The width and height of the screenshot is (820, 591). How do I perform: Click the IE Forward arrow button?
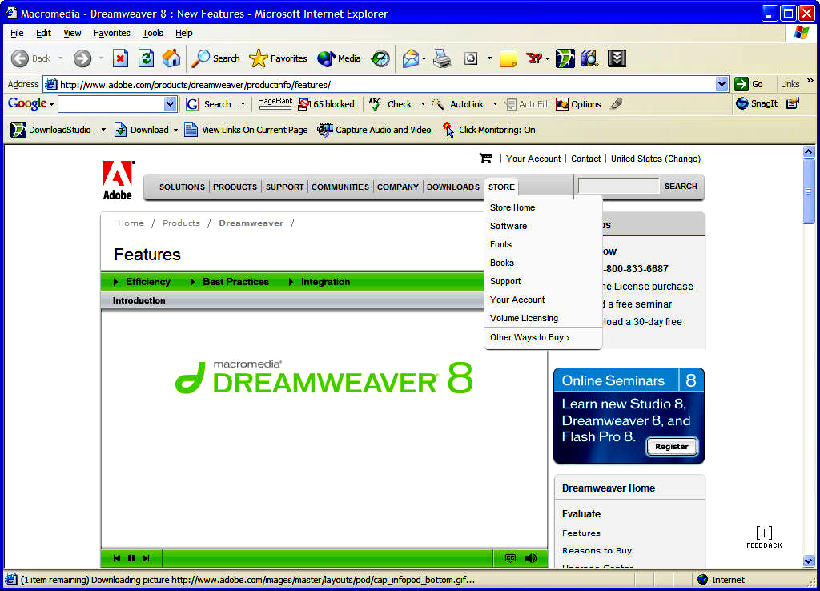(82, 58)
